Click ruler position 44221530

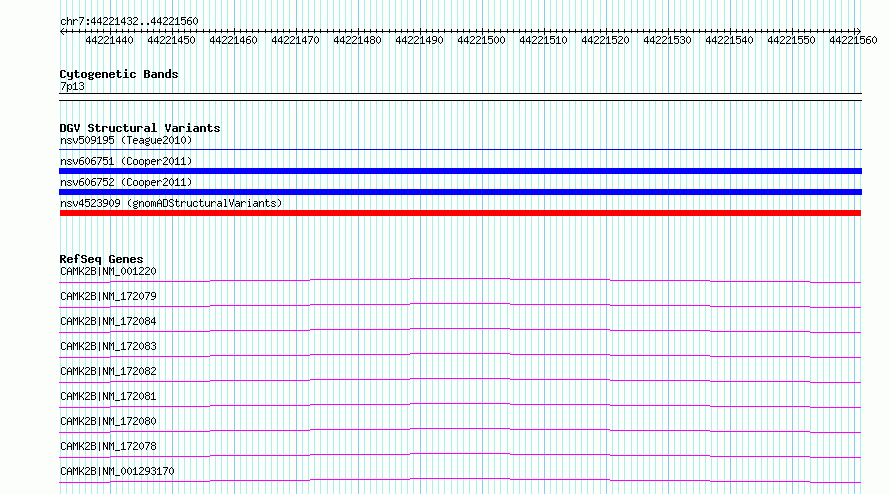click(668, 40)
